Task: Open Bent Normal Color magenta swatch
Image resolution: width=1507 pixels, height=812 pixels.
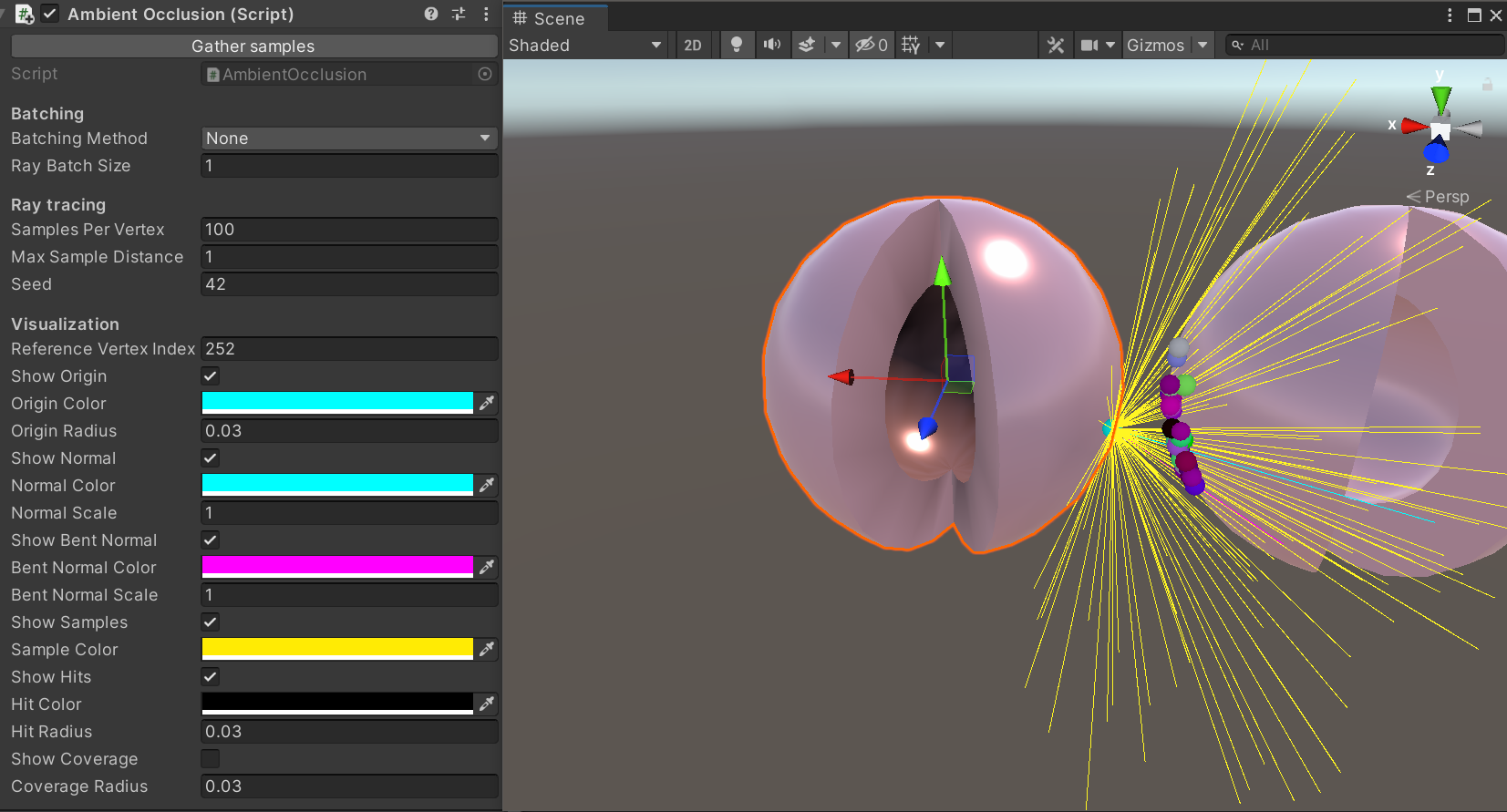Action: pyautogui.click(x=337, y=567)
